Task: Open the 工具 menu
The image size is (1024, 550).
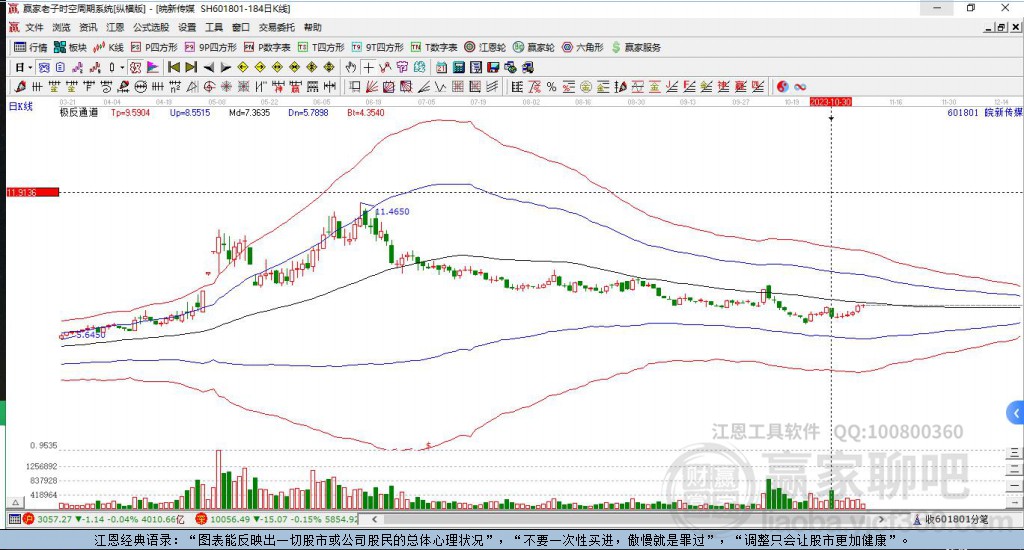Action: [214, 27]
